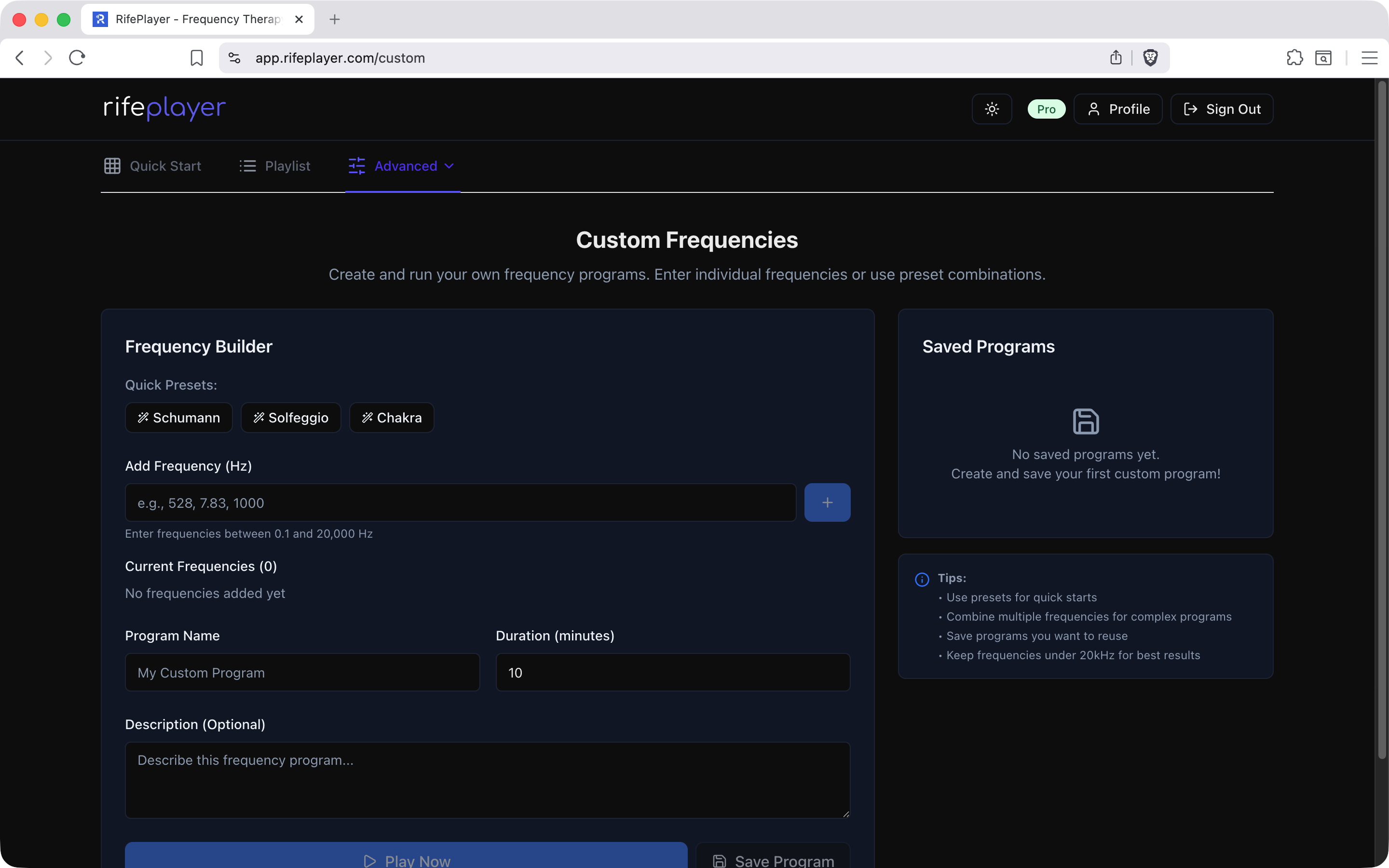This screenshot has height=868, width=1389.
Task: Click the Save Program button
Action: click(773, 855)
